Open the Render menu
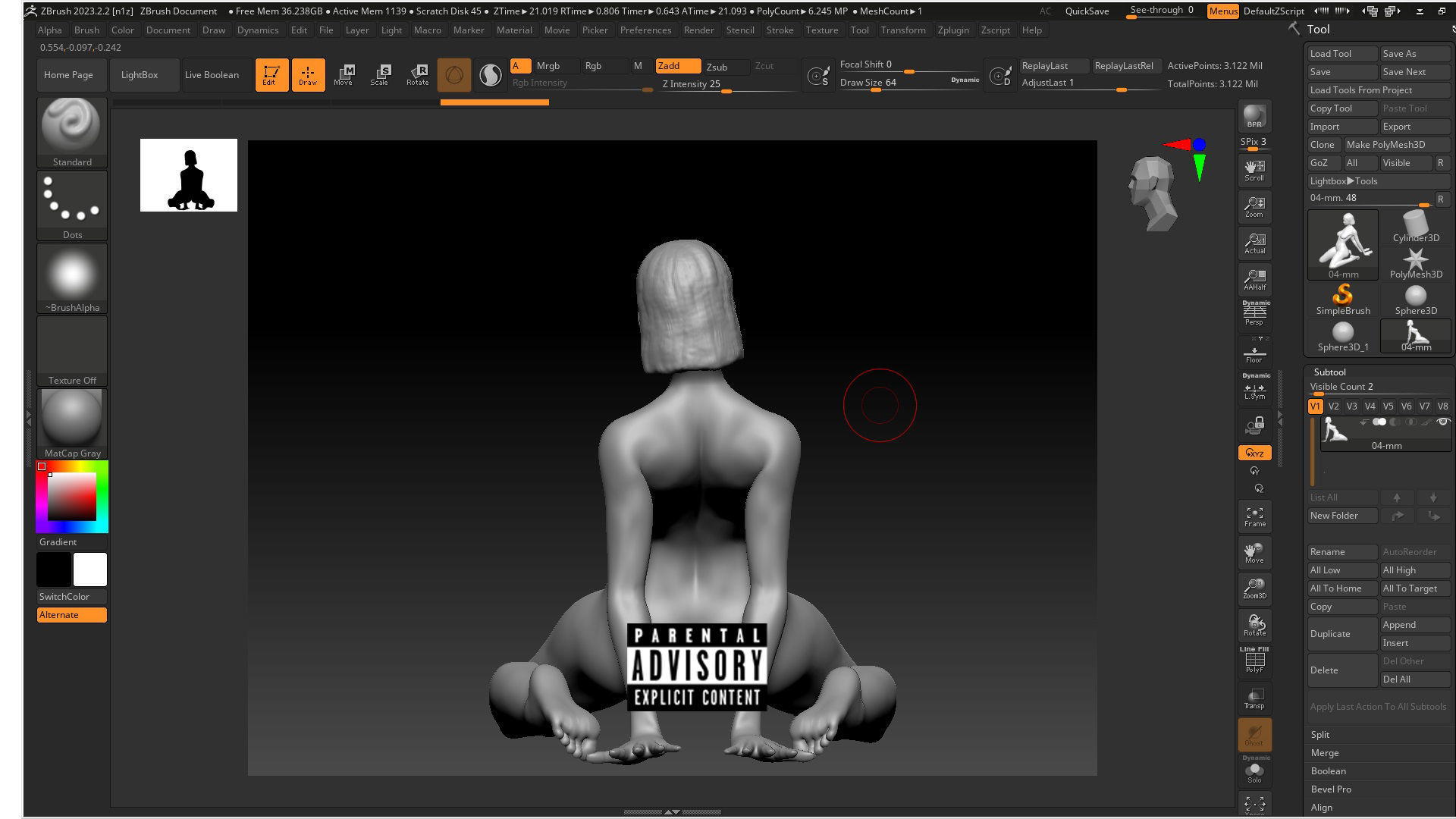The height and width of the screenshot is (819, 1456). [x=698, y=30]
